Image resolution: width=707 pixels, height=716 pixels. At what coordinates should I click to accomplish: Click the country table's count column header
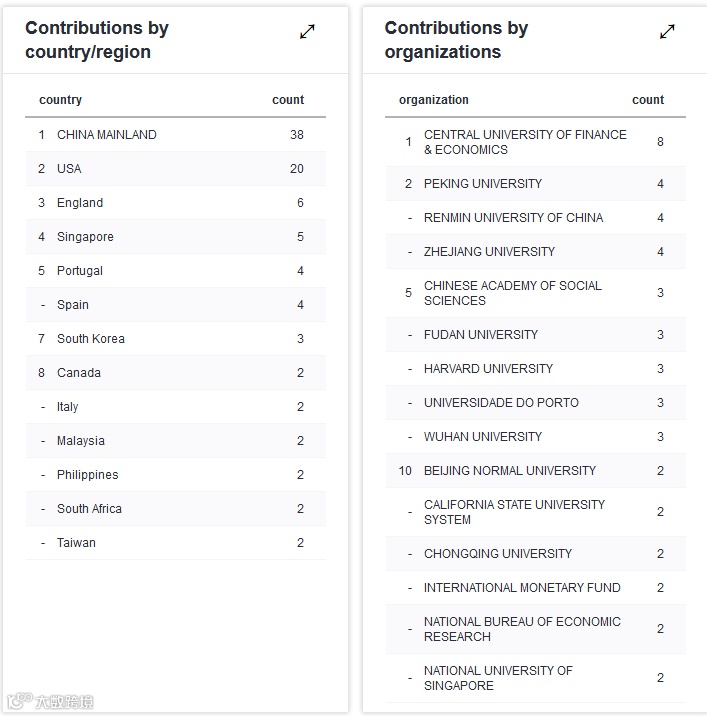tap(288, 100)
